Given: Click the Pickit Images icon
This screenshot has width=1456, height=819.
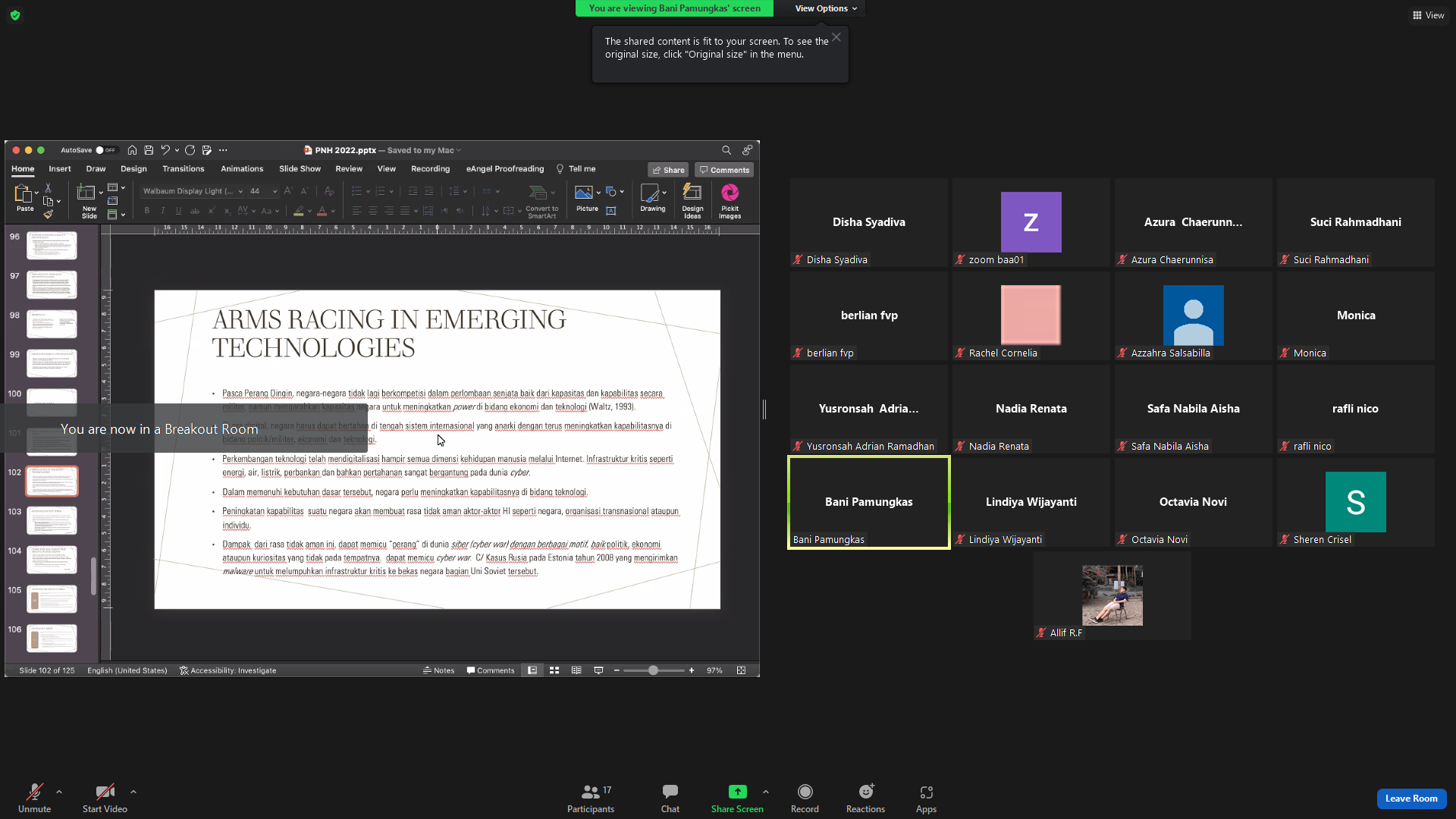Looking at the screenshot, I should (x=730, y=193).
